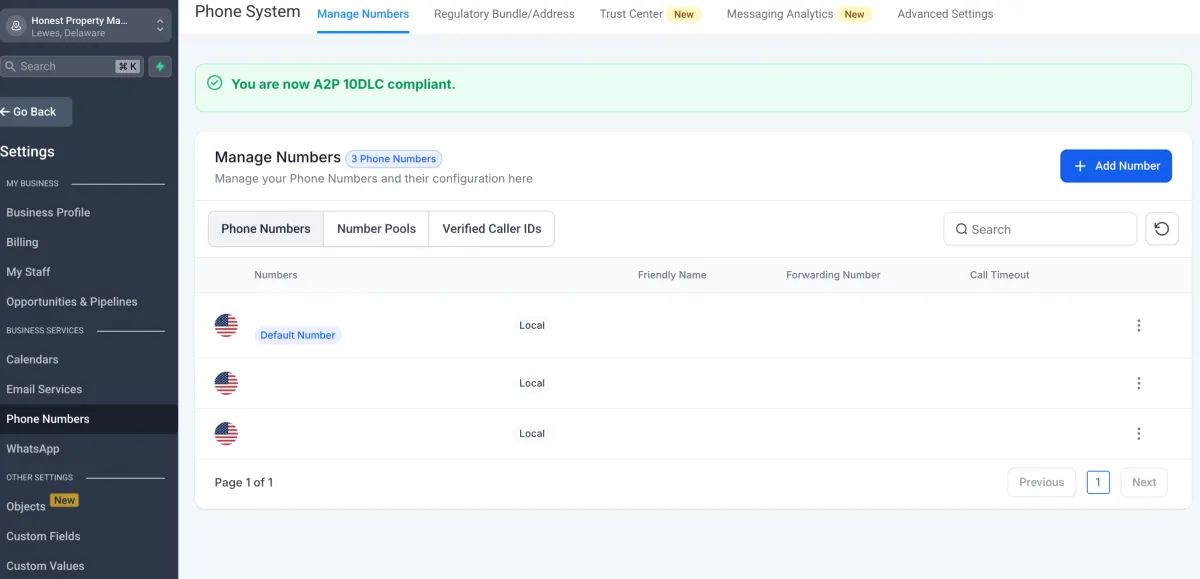
Task: Click the Next page button
Action: pyautogui.click(x=1144, y=482)
